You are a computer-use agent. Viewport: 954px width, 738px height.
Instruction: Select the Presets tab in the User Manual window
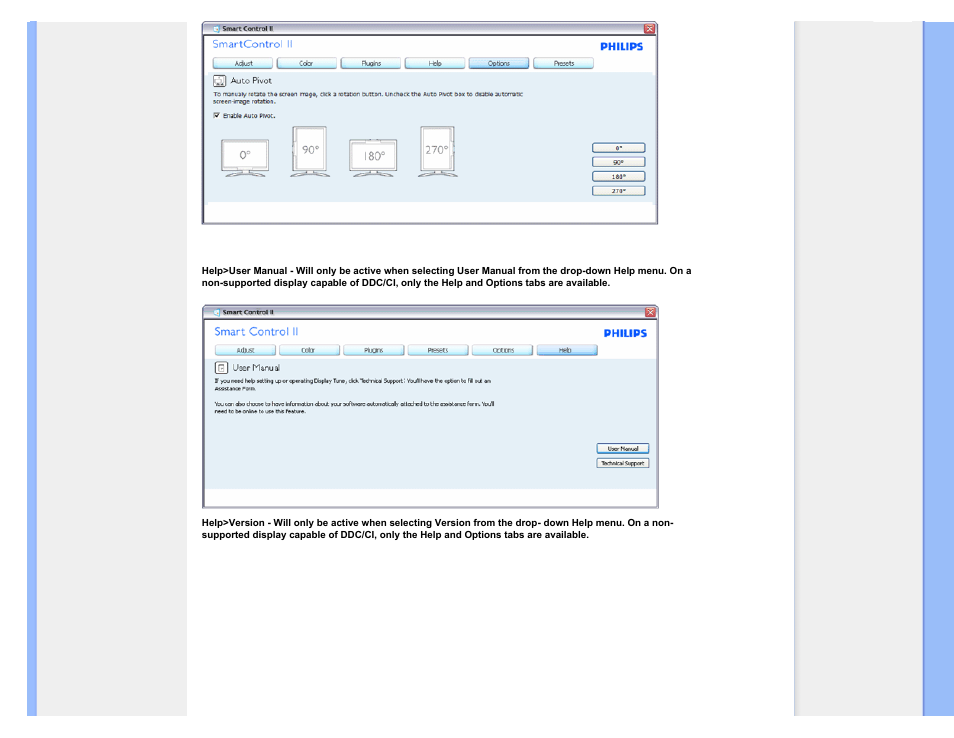click(438, 350)
